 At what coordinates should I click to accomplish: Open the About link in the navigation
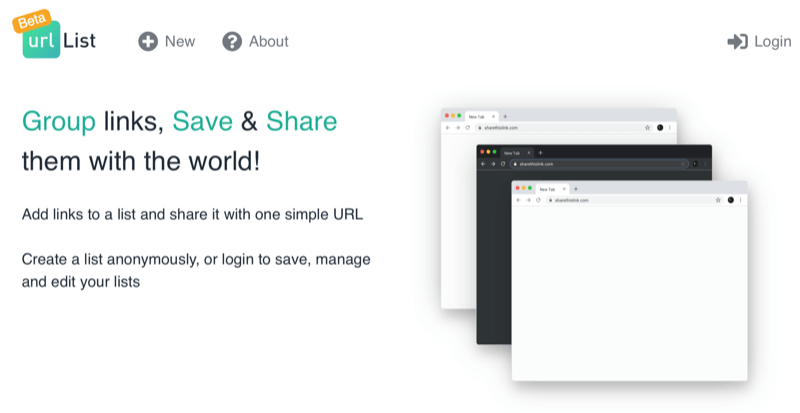click(268, 41)
